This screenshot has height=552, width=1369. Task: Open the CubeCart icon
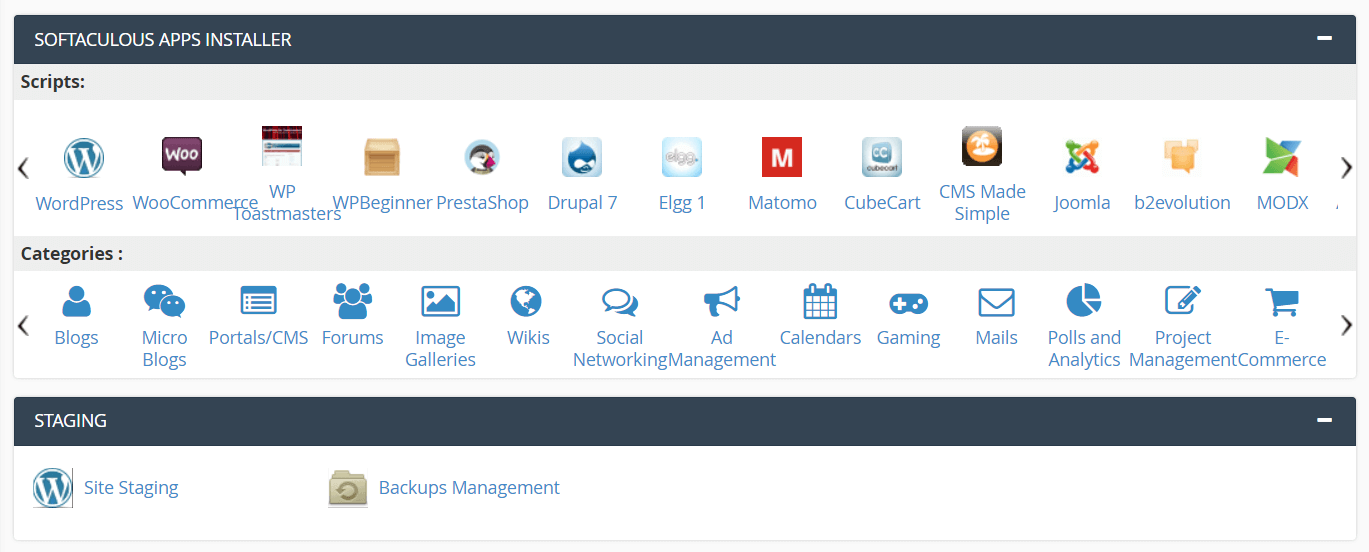pyautogui.click(x=882, y=157)
